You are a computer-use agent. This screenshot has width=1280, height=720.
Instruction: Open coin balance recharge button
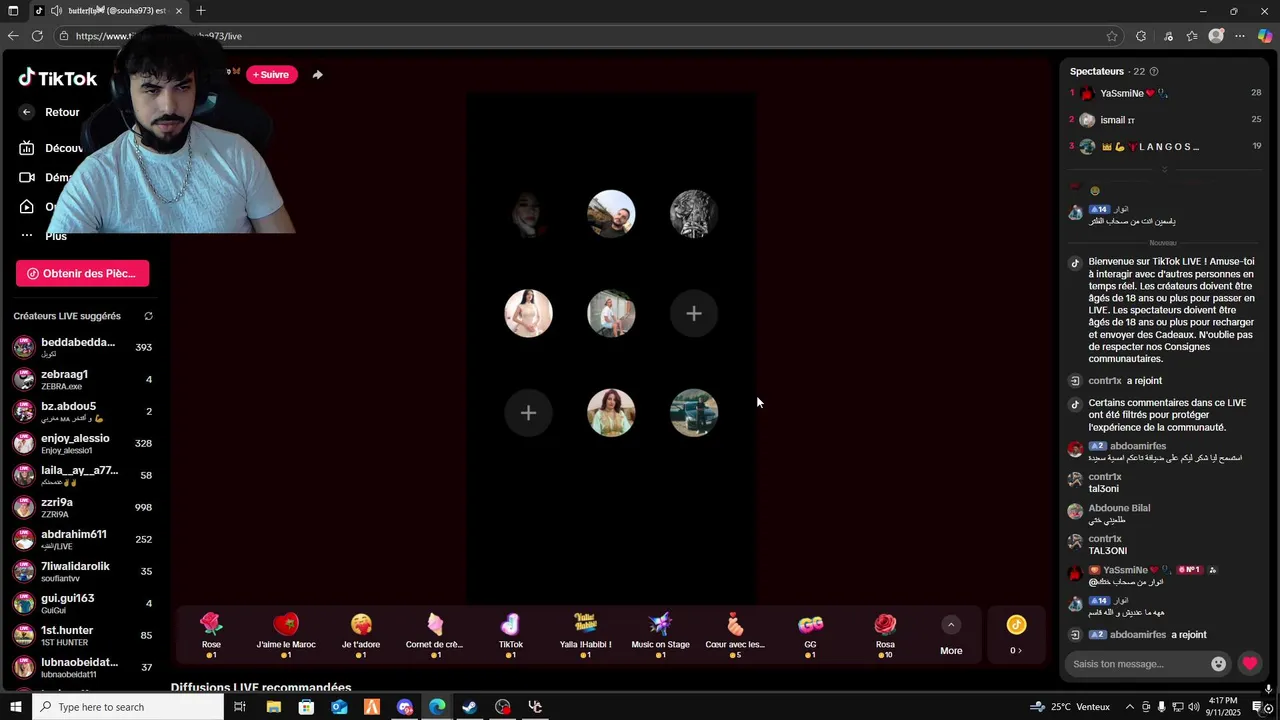(1016, 635)
